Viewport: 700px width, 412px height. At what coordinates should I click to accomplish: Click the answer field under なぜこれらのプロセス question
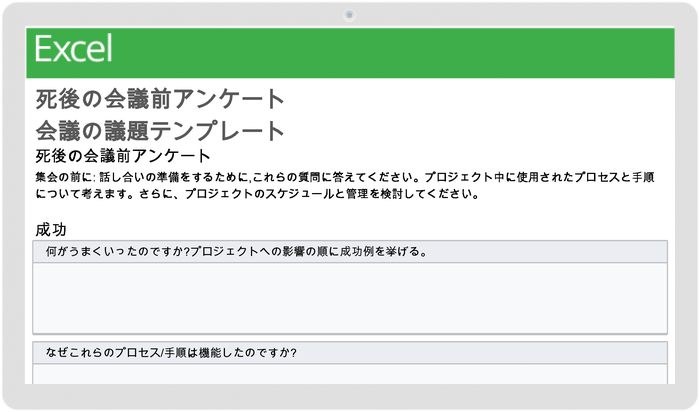tap(350, 374)
